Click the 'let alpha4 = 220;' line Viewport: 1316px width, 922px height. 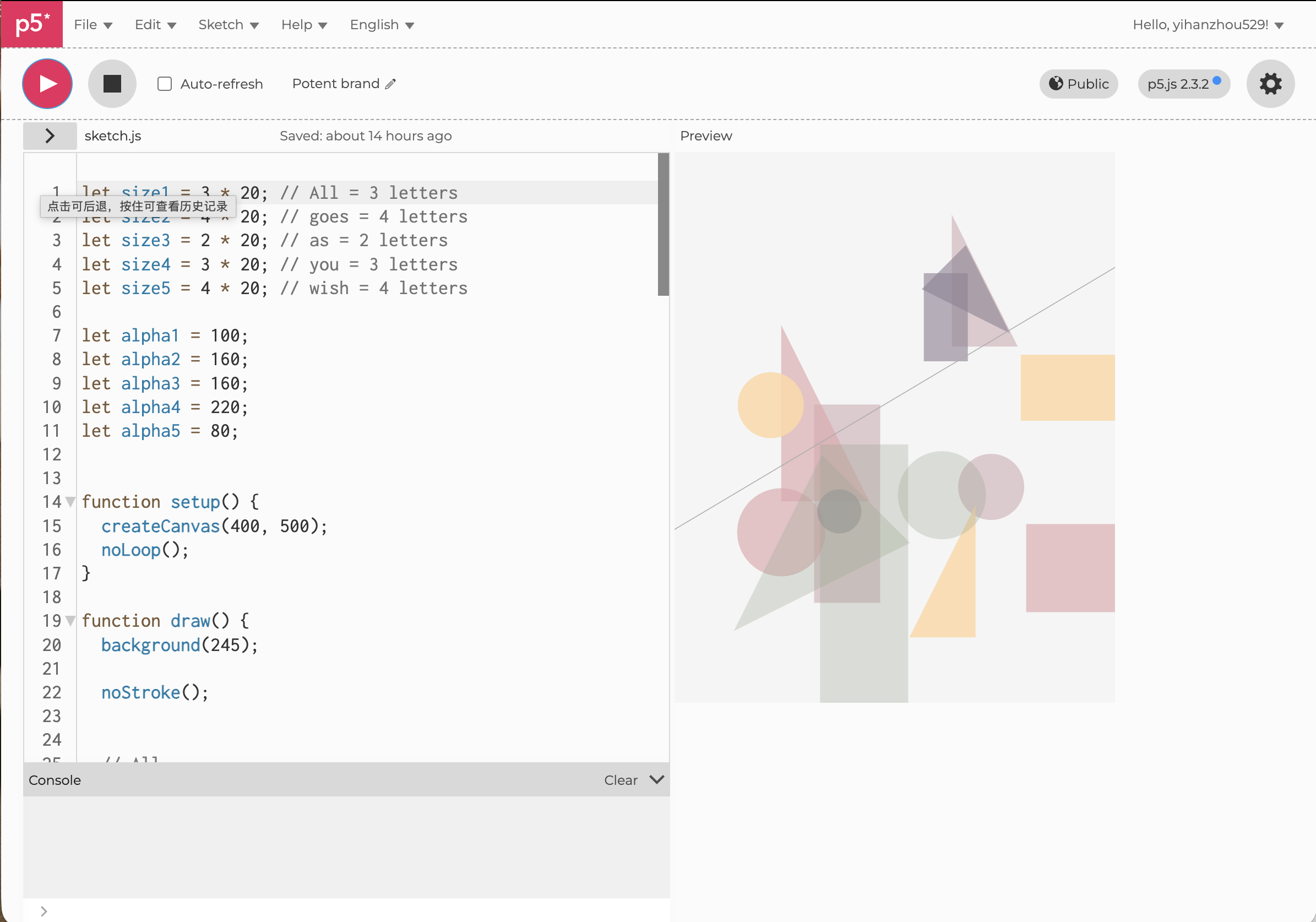165,407
